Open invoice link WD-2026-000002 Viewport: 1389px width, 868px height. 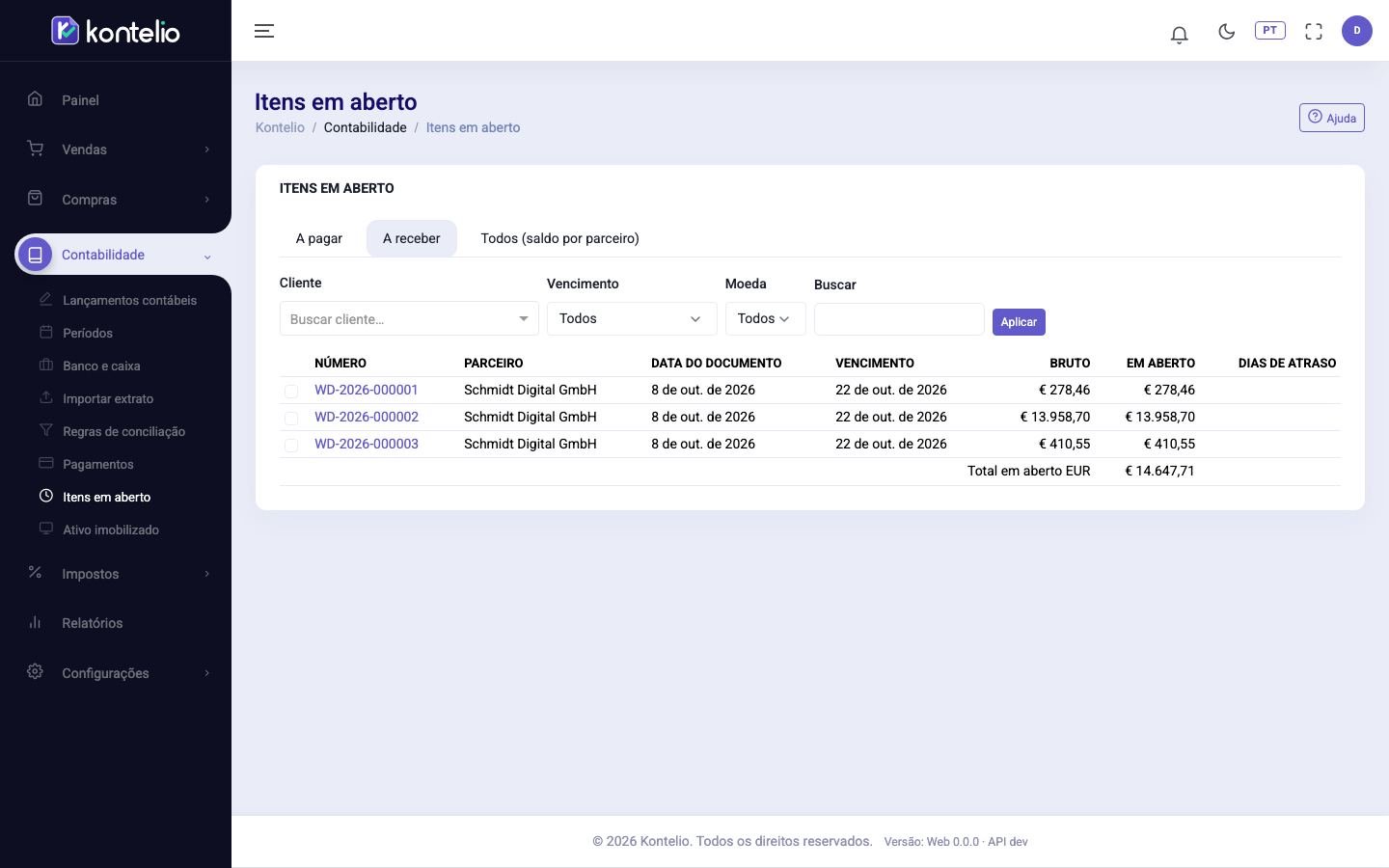[367, 417]
